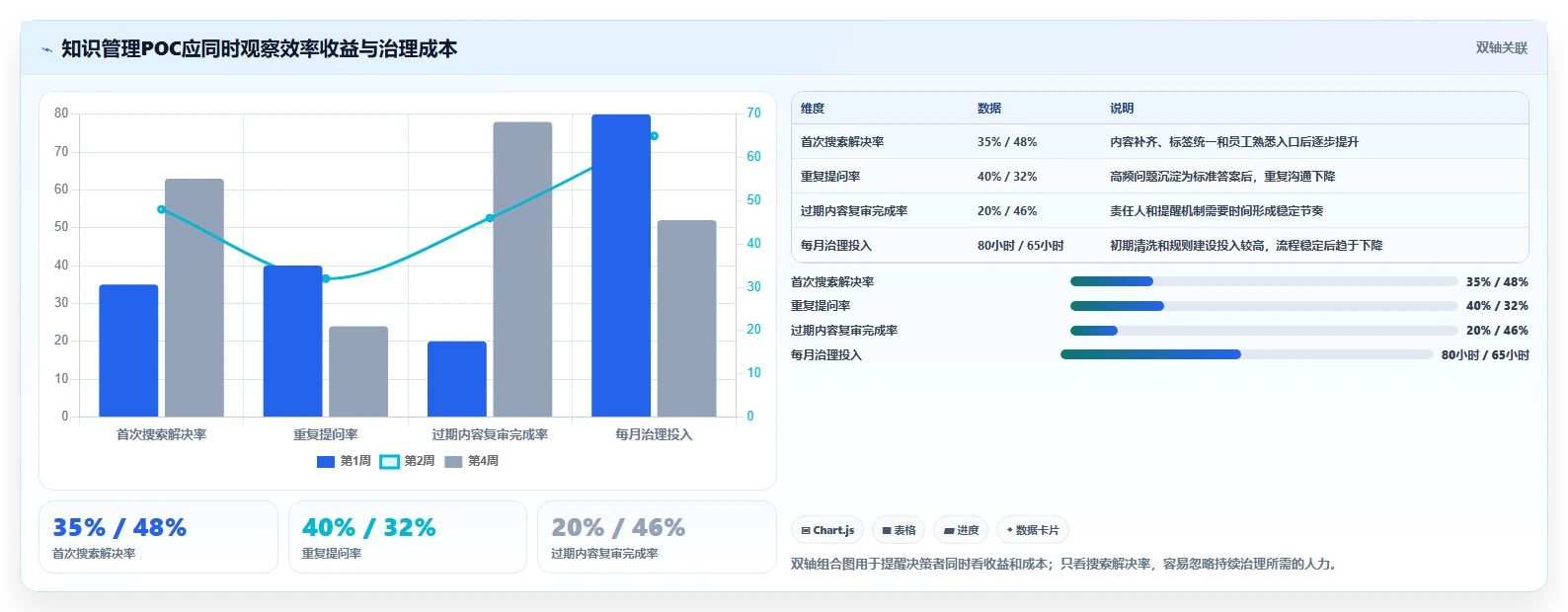The height and width of the screenshot is (612, 1568).
Task: Click the 双轴组合图 footer description text
Action: pos(1065,565)
